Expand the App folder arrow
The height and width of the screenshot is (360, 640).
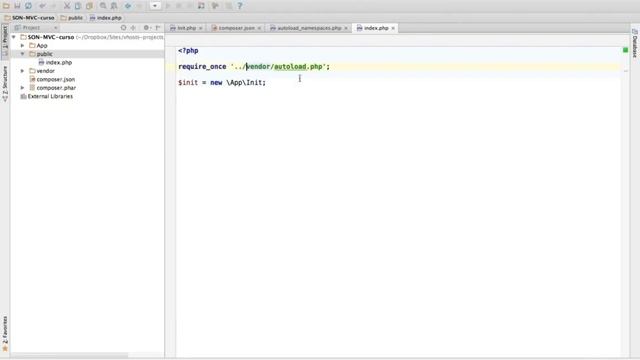point(22,46)
